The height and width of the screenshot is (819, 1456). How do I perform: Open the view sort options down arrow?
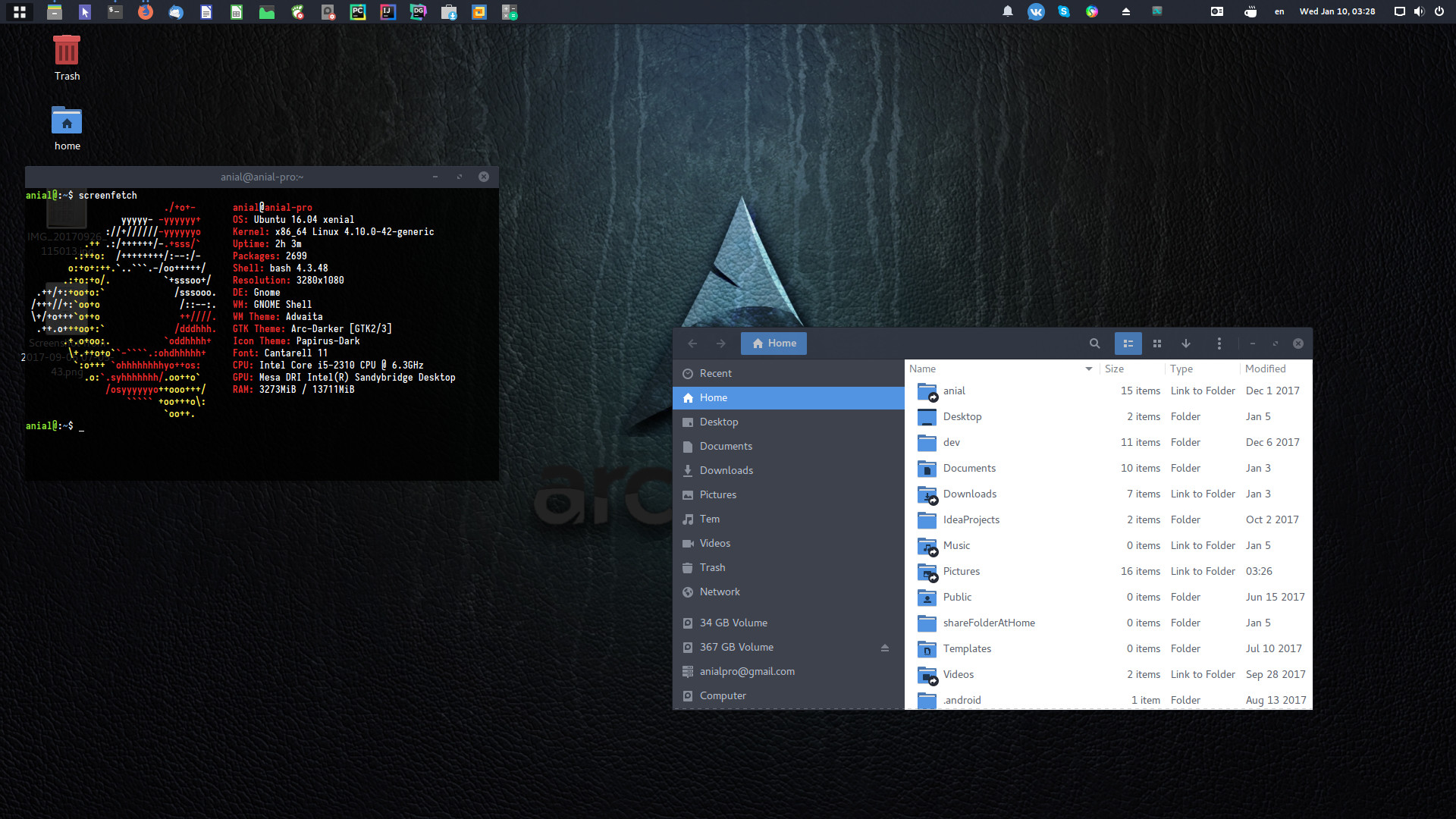1186,344
